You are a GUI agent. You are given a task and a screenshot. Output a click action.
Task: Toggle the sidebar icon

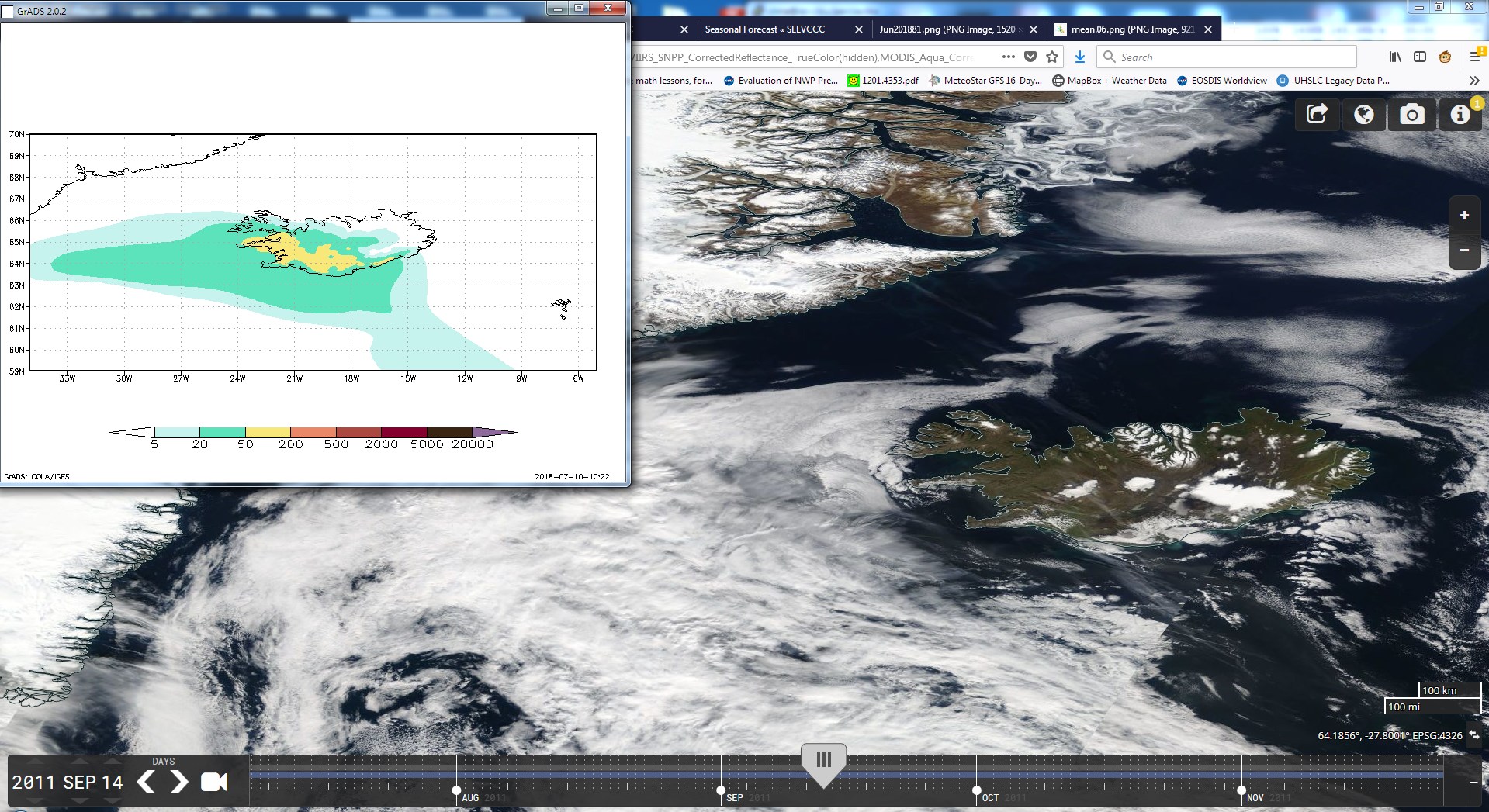[x=1420, y=57]
